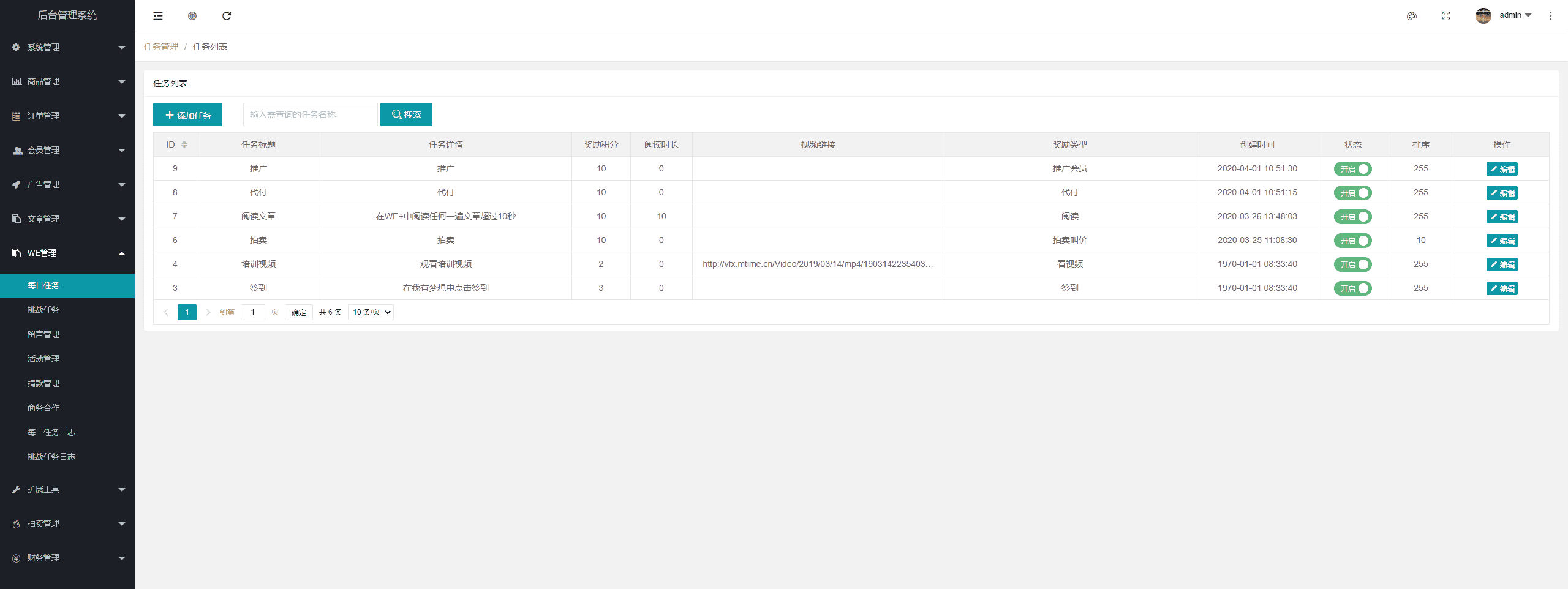Open the theme palette icon
Screen dimensions: 1568x589
[x=1412, y=16]
